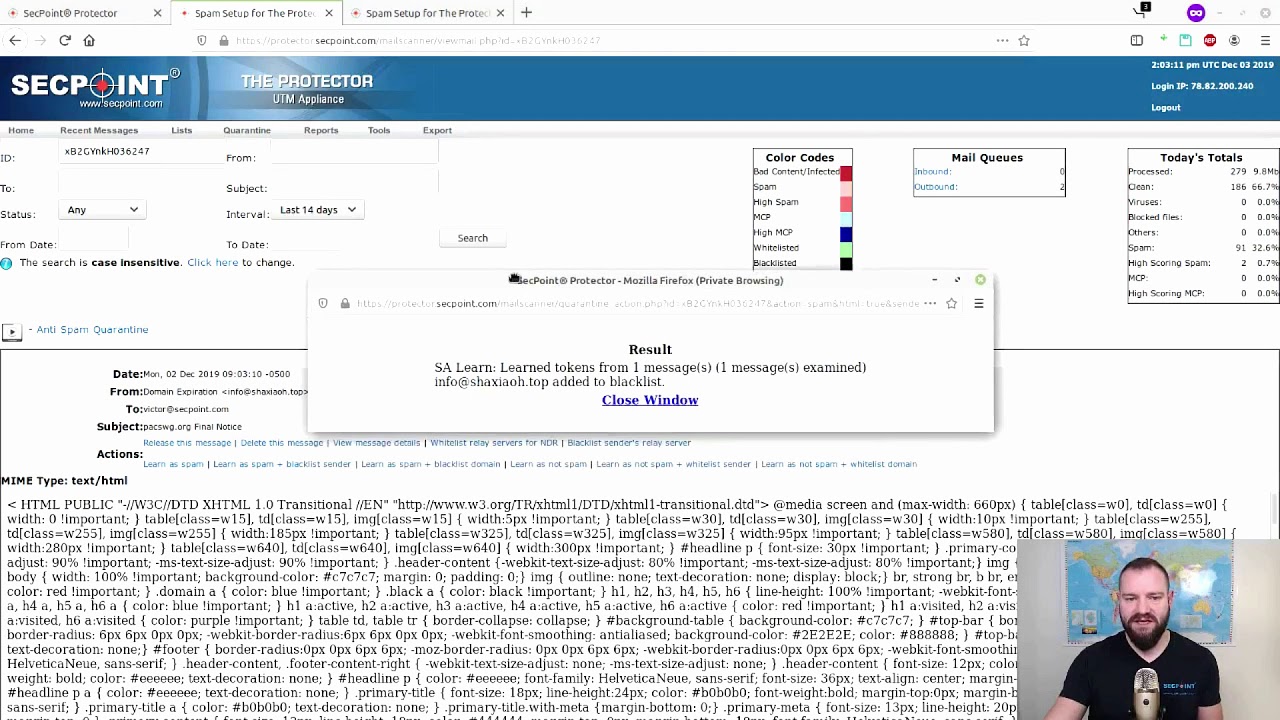Image resolution: width=1280 pixels, height=720 pixels.
Task: Click Close Window link in the result popup
Action: pyautogui.click(x=650, y=400)
